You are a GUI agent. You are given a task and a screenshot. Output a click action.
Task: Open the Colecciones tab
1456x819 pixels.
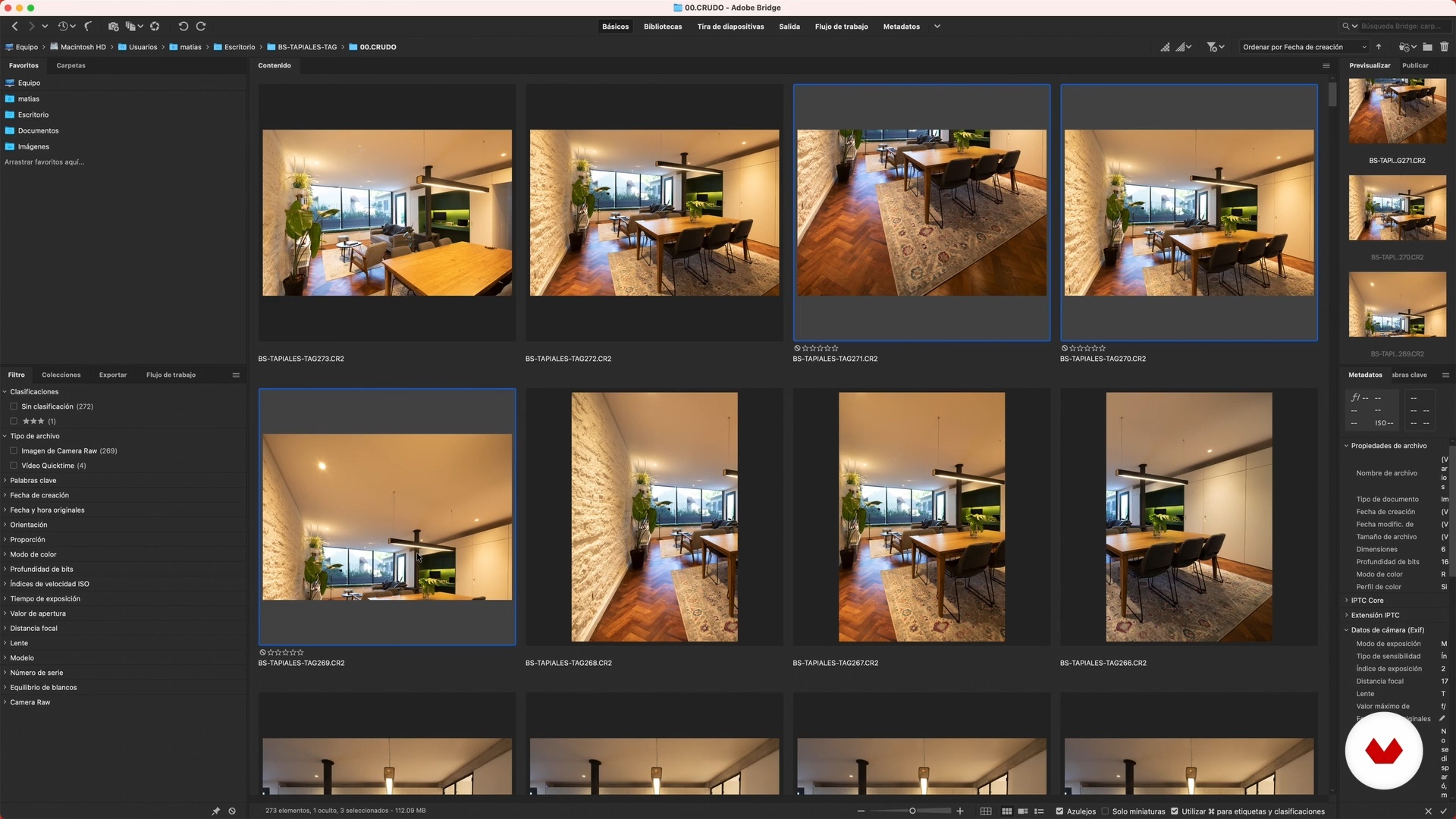pos(61,375)
